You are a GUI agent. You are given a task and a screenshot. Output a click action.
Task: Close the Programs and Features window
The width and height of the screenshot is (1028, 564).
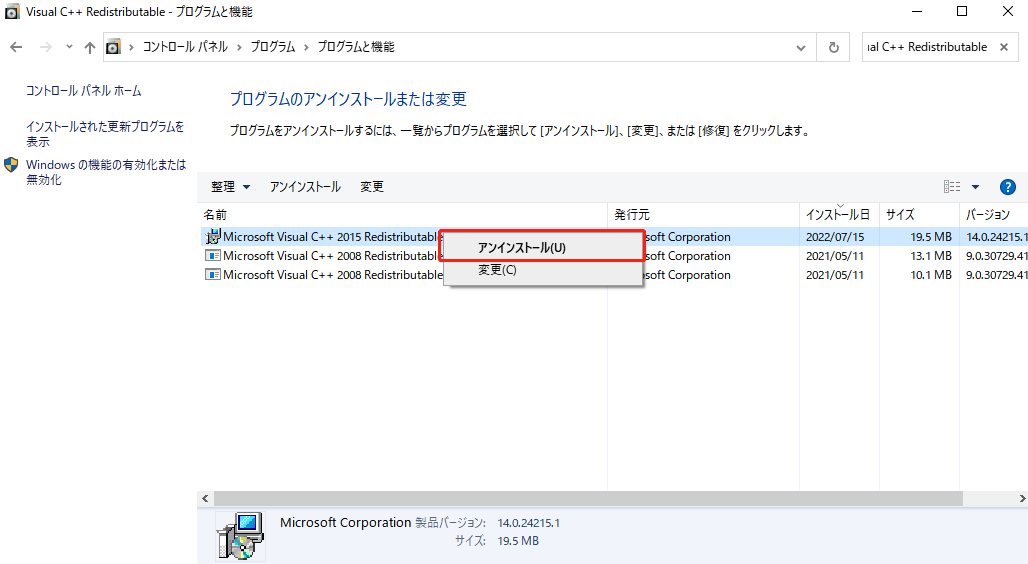1008,12
